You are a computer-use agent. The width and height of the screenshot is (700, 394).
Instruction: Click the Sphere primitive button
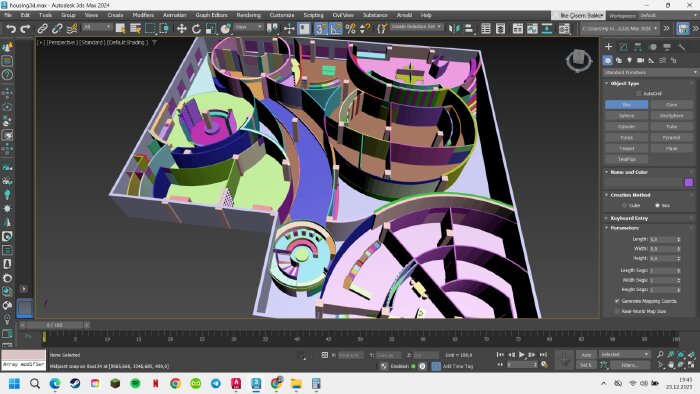pos(626,116)
